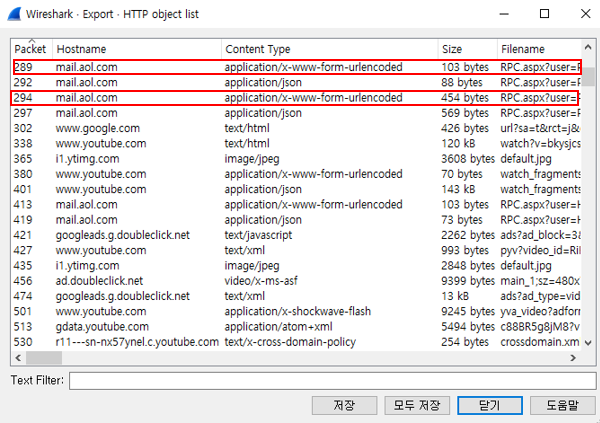Screen dimensions: 600x423
Task: Click the vertical scrollbar thumb
Action: 588,77
